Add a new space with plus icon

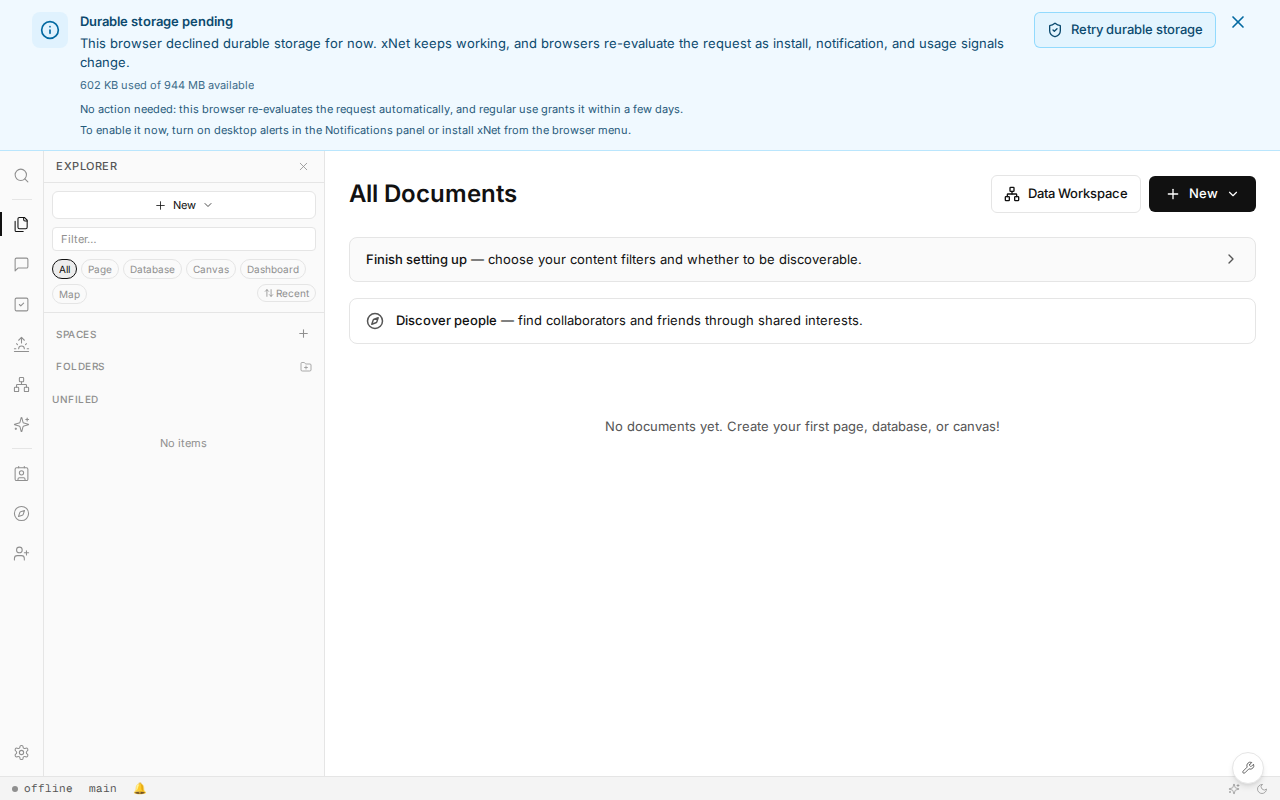(x=304, y=334)
